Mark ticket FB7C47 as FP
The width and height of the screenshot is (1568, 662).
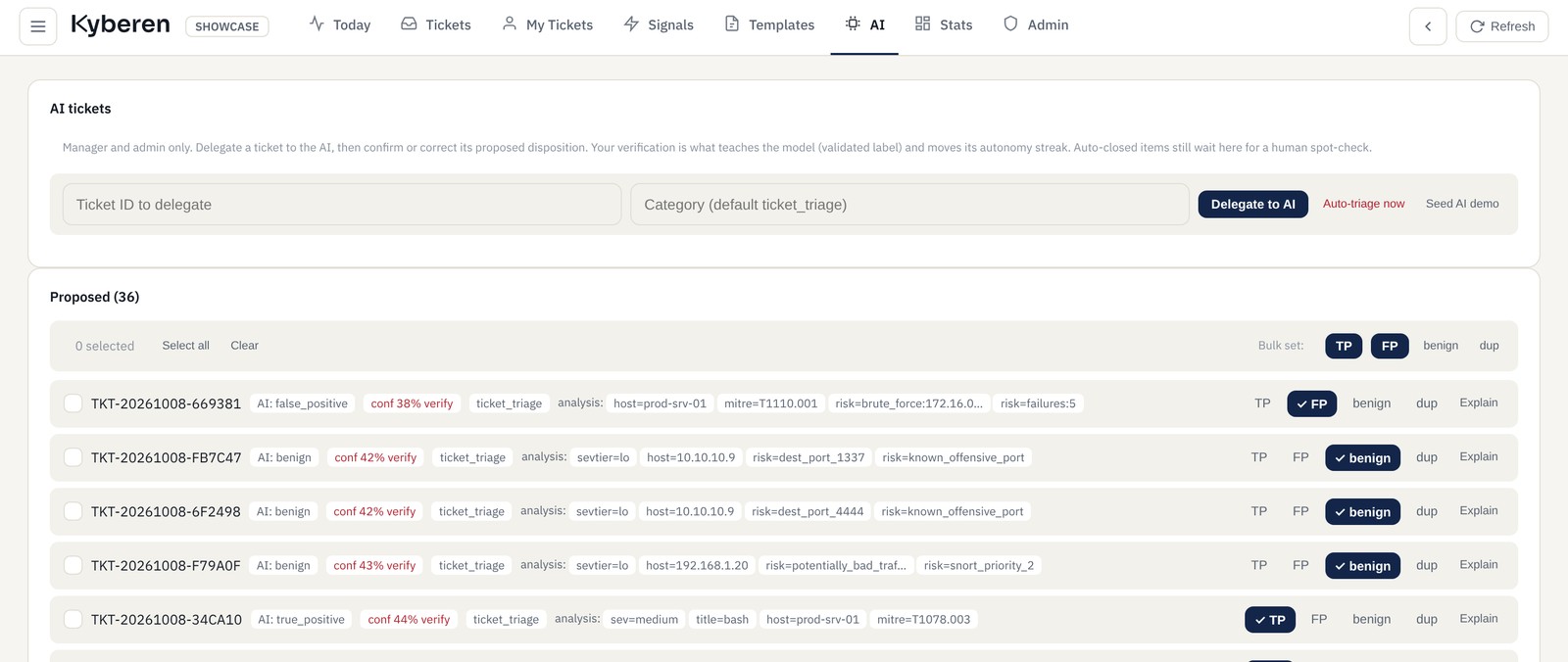[1300, 457]
